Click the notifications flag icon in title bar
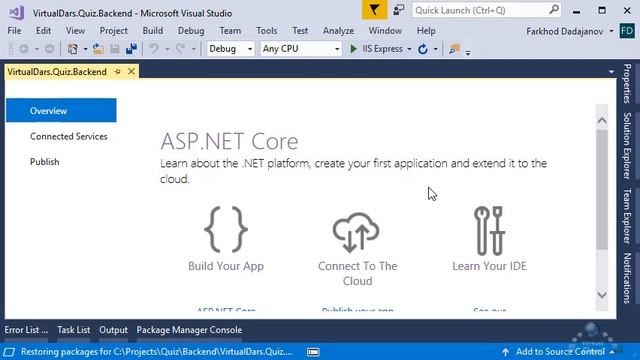 click(374, 10)
